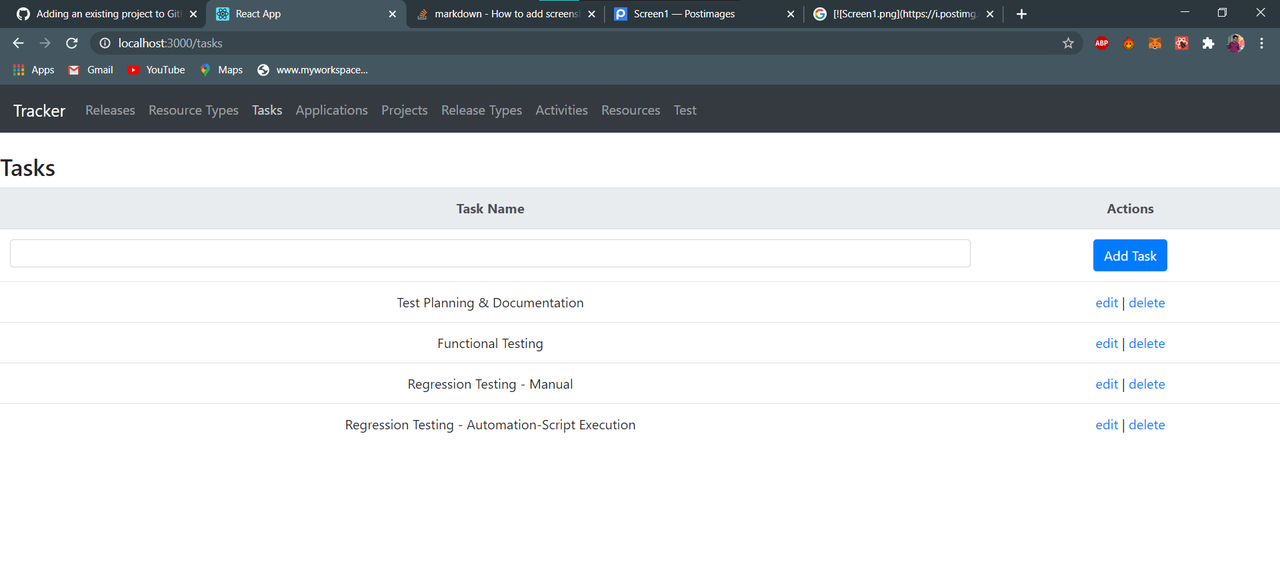Open the Tasks nav item
The width and height of the screenshot is (1280, 578).
coord(267,110)
